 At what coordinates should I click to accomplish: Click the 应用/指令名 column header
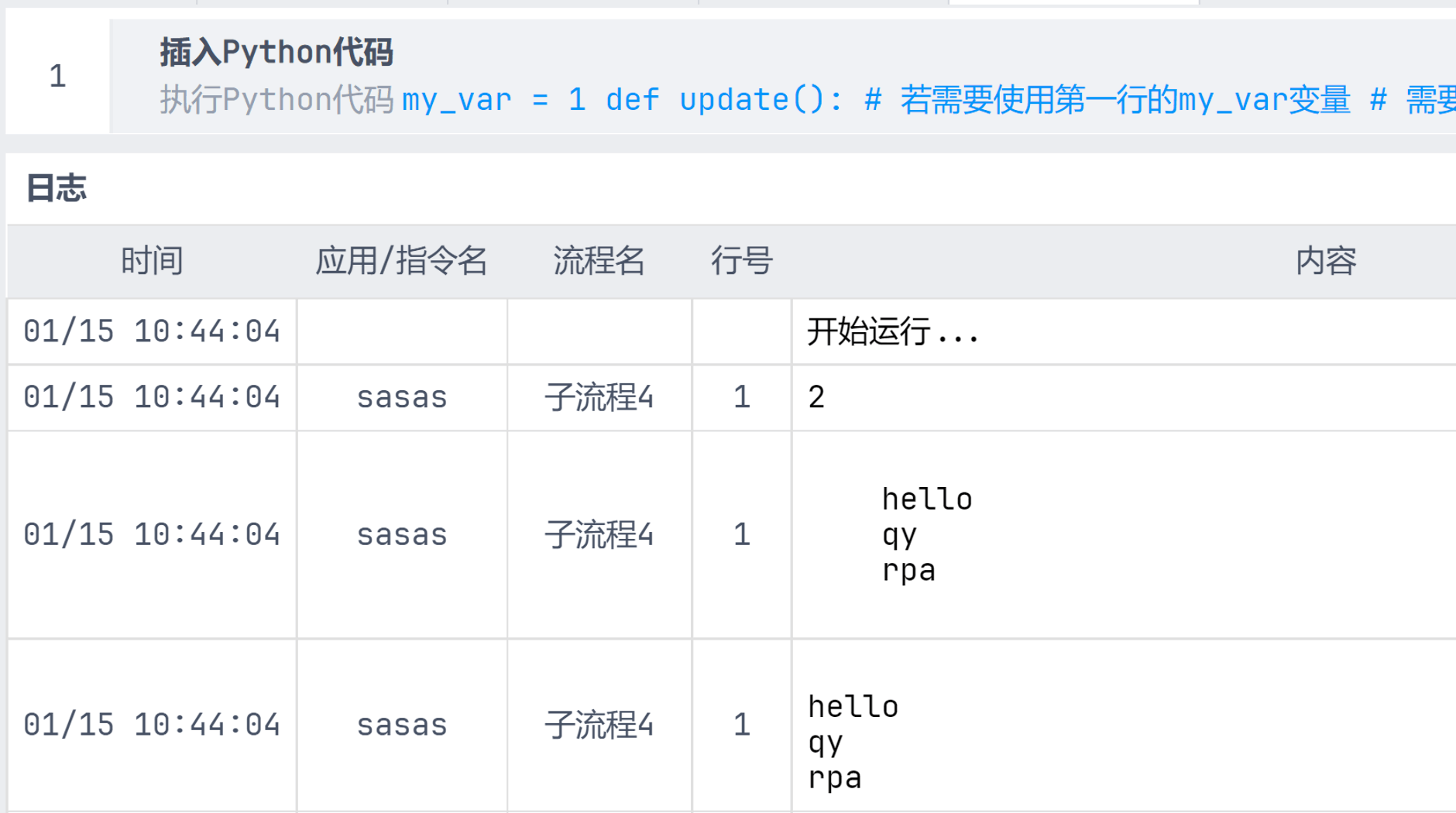click(401, 261)
